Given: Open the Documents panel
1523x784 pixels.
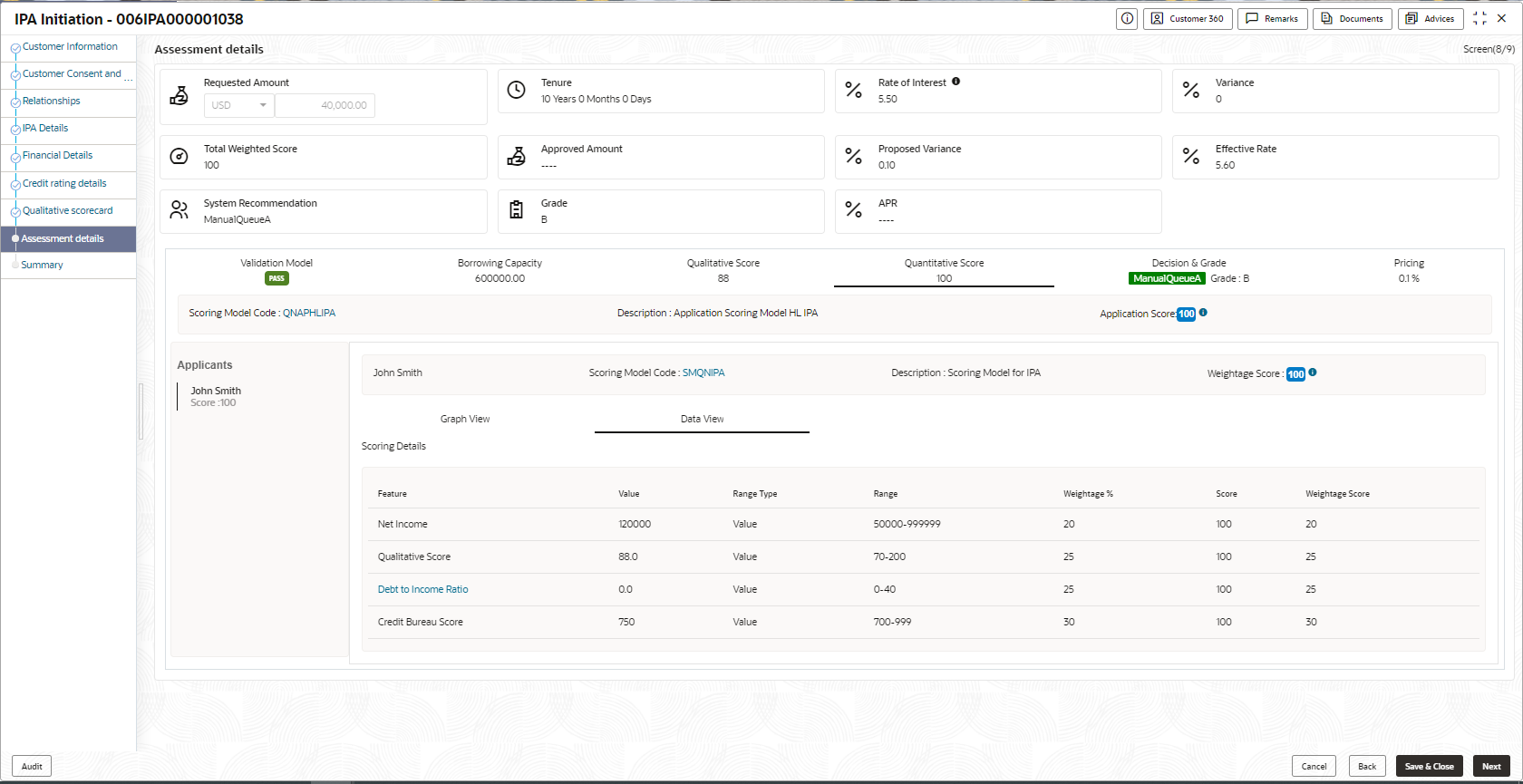Looking at the screenshot, I should tap(1353, 18).
